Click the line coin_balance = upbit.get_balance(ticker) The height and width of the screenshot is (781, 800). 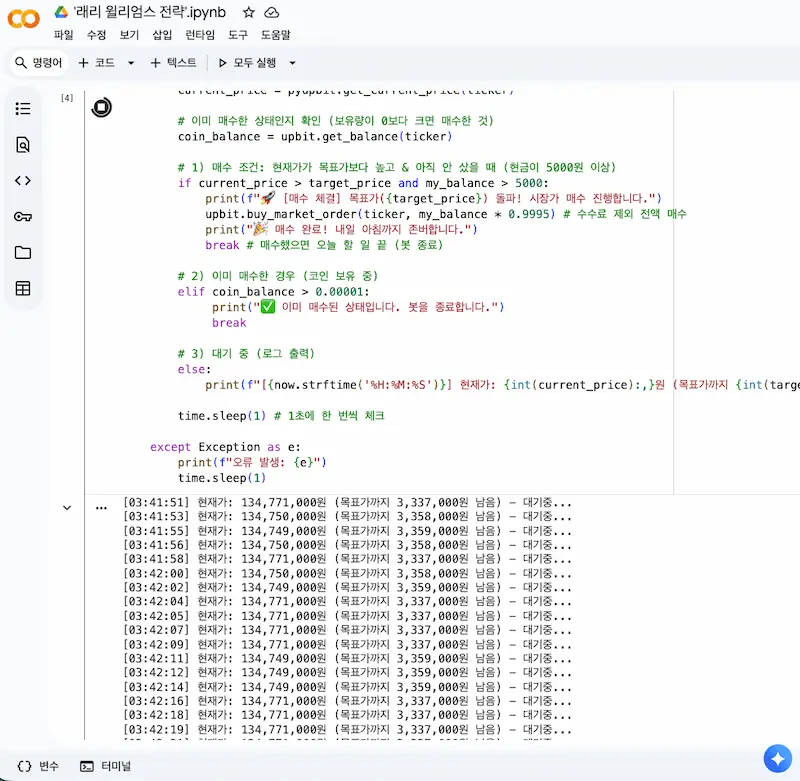315,137
